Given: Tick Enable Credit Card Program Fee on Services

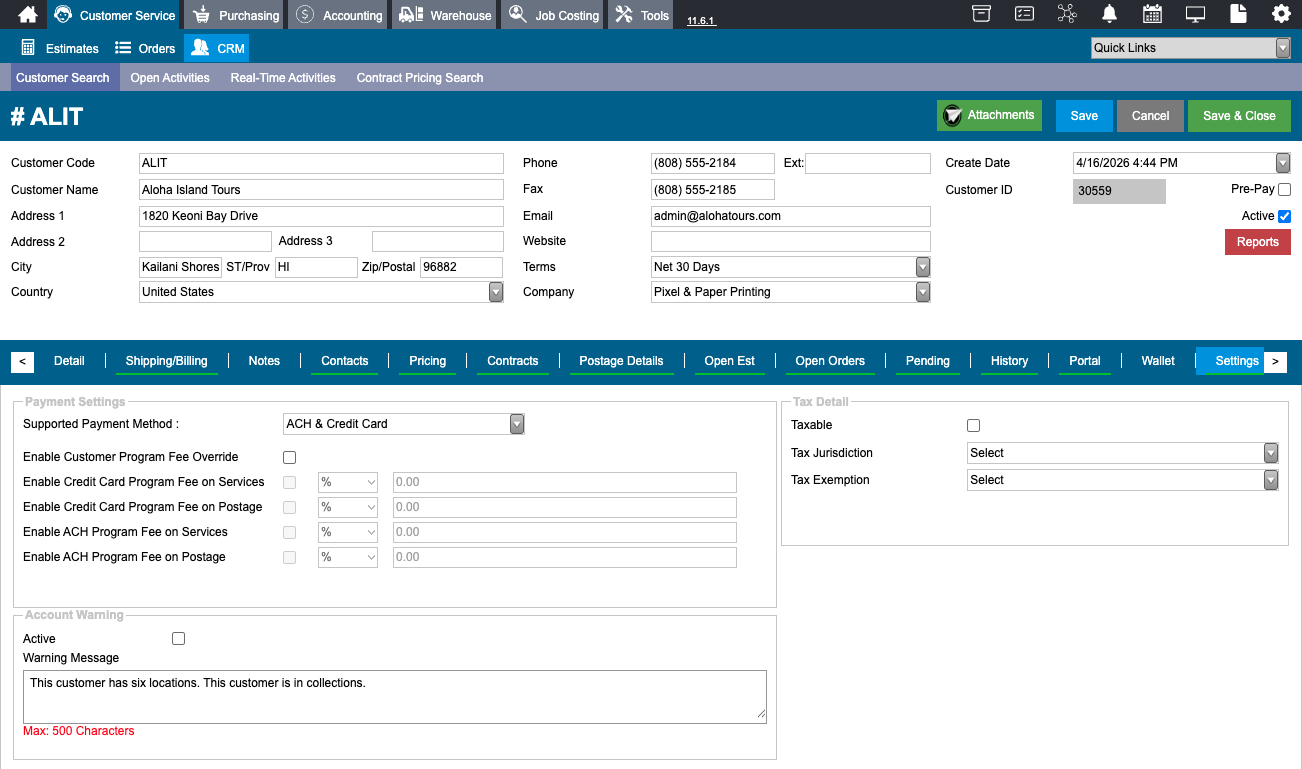Looking at the screenshot, I should click(x=290, y=482).
